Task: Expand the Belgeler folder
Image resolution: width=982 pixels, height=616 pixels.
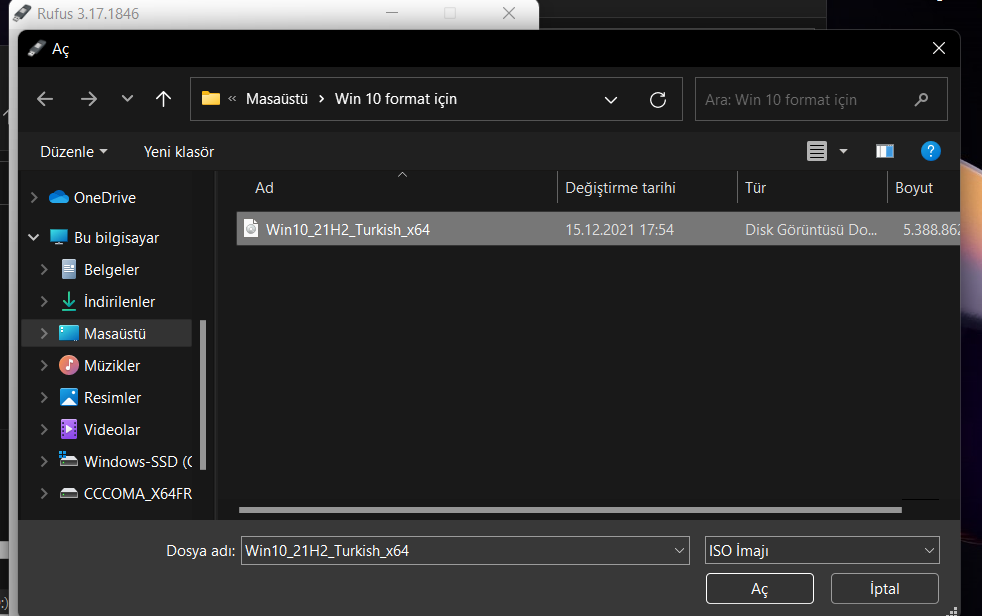Action: [x=44, y=269]
